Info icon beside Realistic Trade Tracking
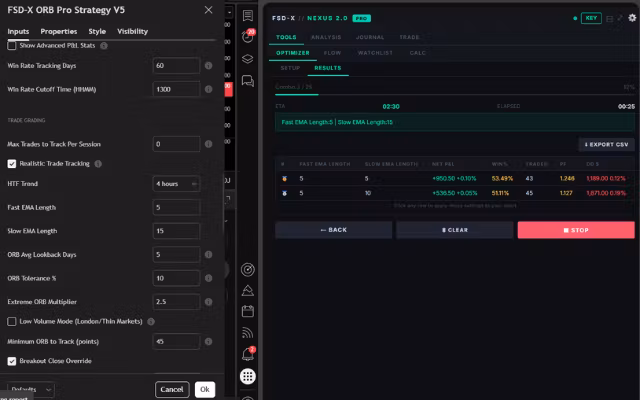The width and height of the screenshot is (640, 400). [98, 164]
